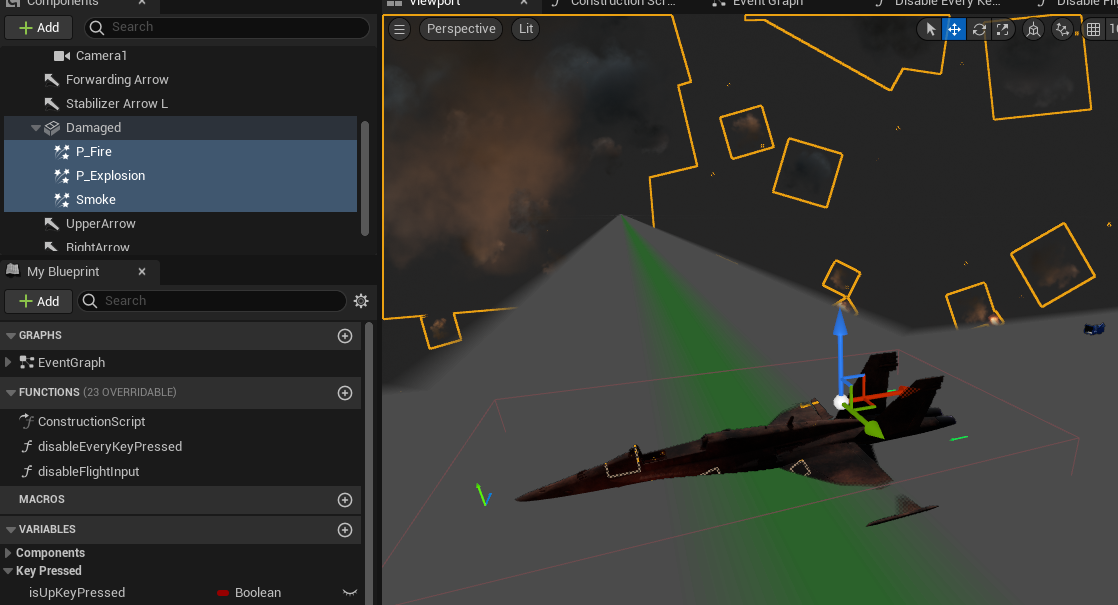Viewport: 1118px width, 605px height.
Task: Select the translate move tool
Action: [954, 29]
